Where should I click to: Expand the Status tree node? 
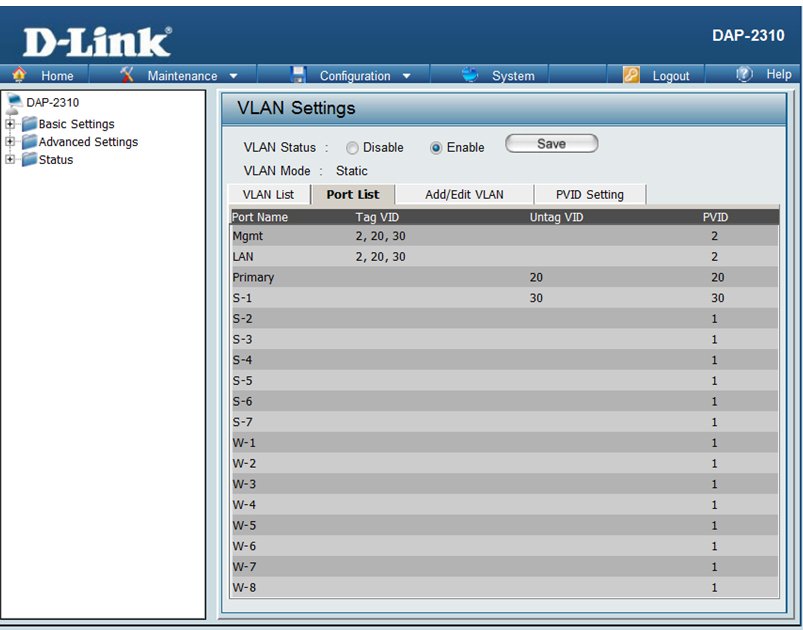[10, 160]
